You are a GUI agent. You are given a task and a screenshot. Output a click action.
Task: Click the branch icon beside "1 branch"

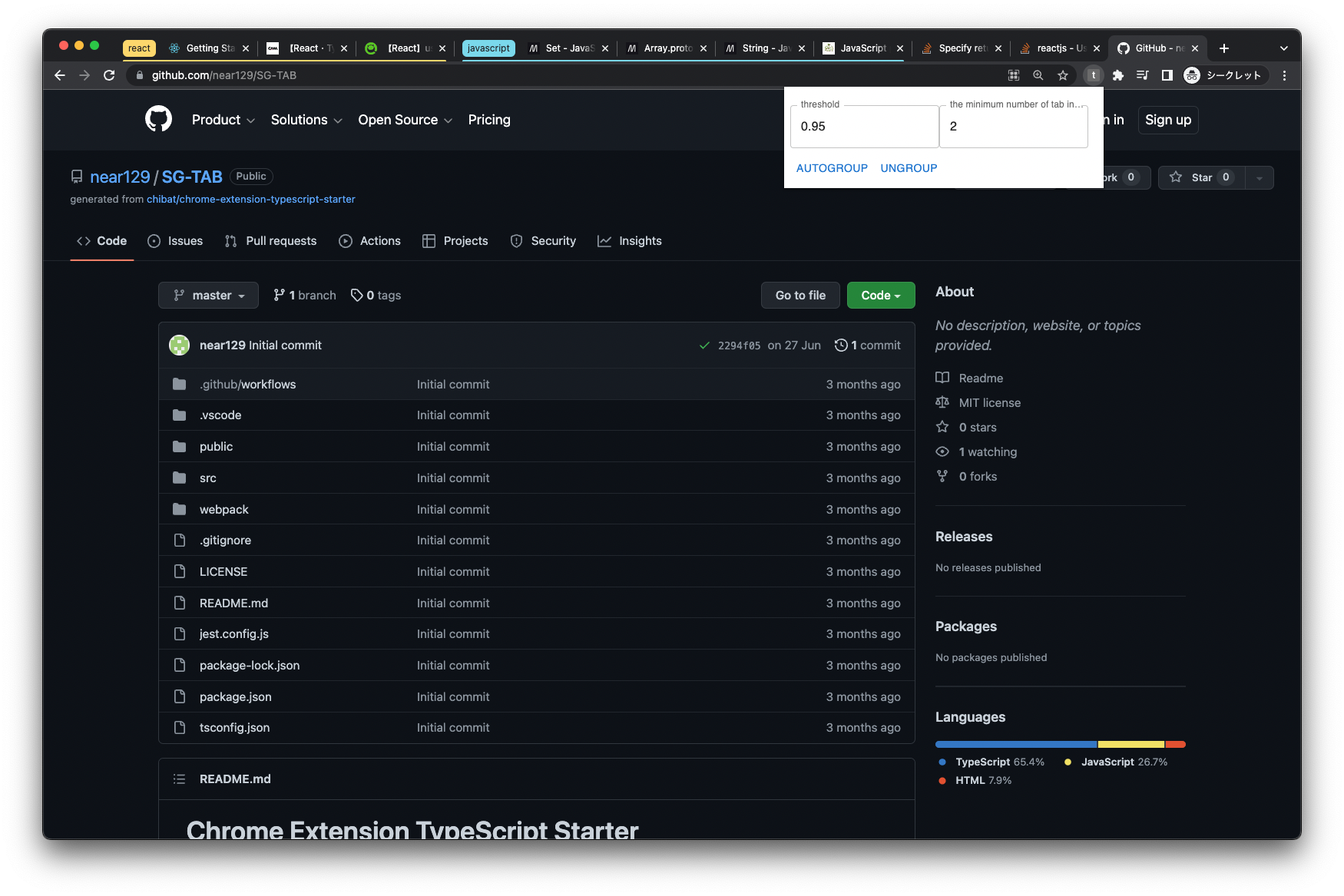pos(278,295)
